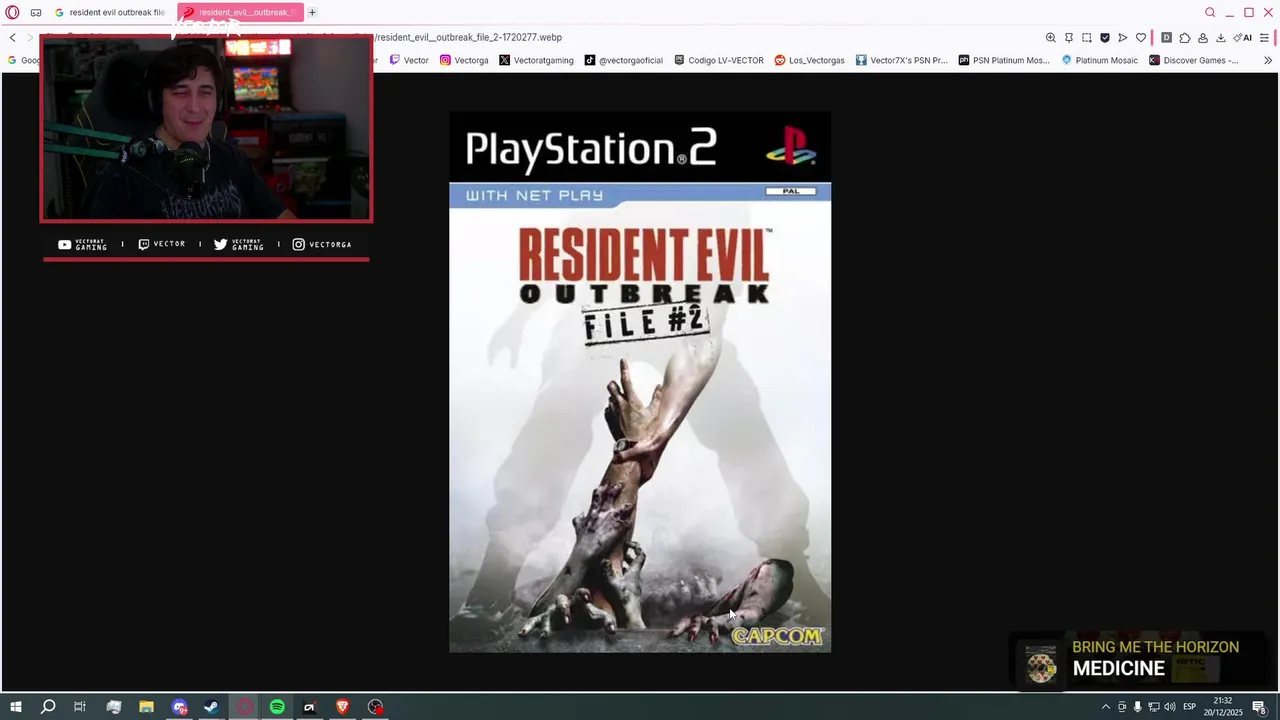Viewport: 1280px width, 720px height.
Task: Add page to bookmarks with heart icon
Action: pos(1141,37)
